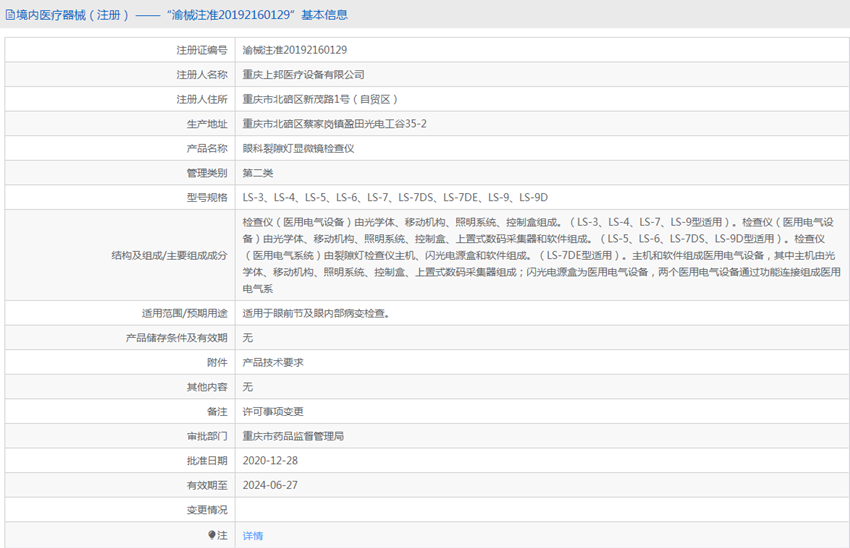Click the approval department 重庆市药品监督管理局

coord(293,436)
